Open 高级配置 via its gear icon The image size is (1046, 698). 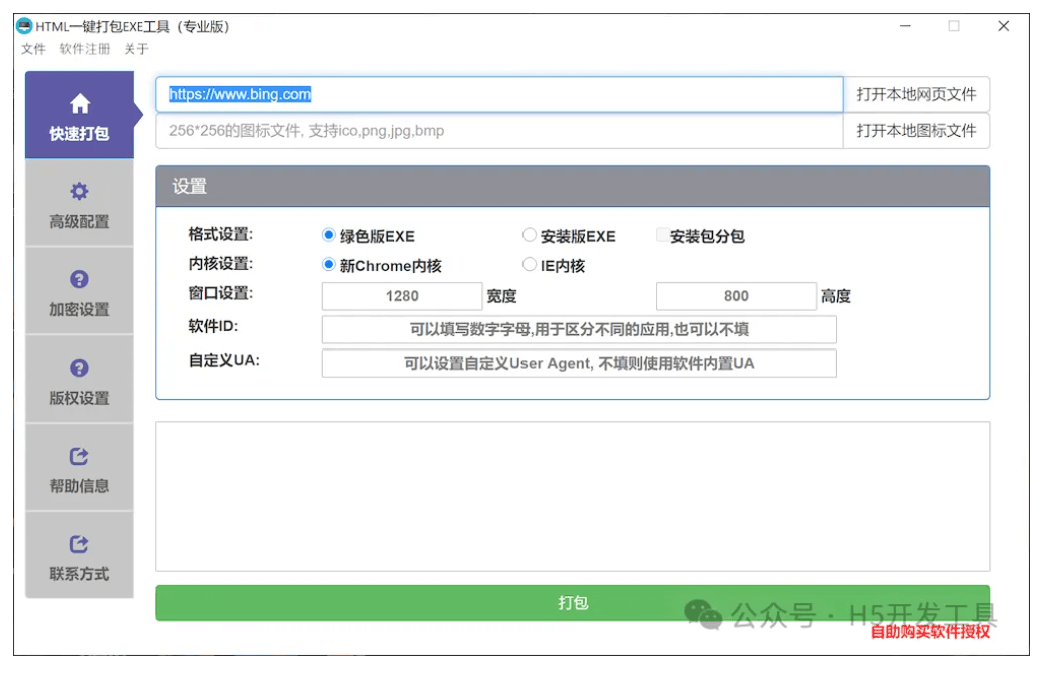[x=79, y=192]
